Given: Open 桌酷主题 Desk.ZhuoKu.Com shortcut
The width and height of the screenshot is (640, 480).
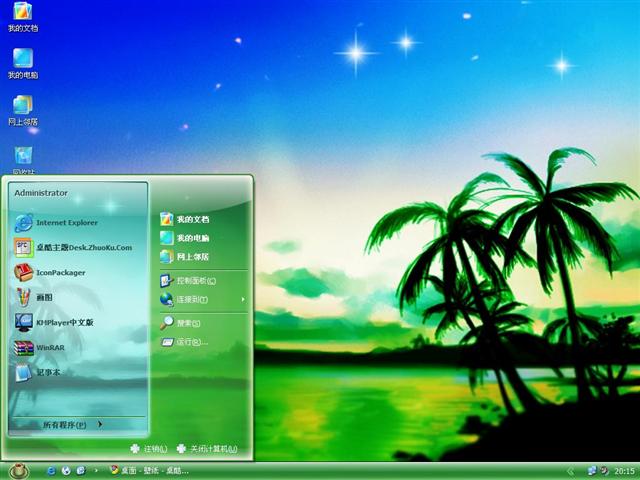Looking at the screenshot, I should click(x=80, y=247).
